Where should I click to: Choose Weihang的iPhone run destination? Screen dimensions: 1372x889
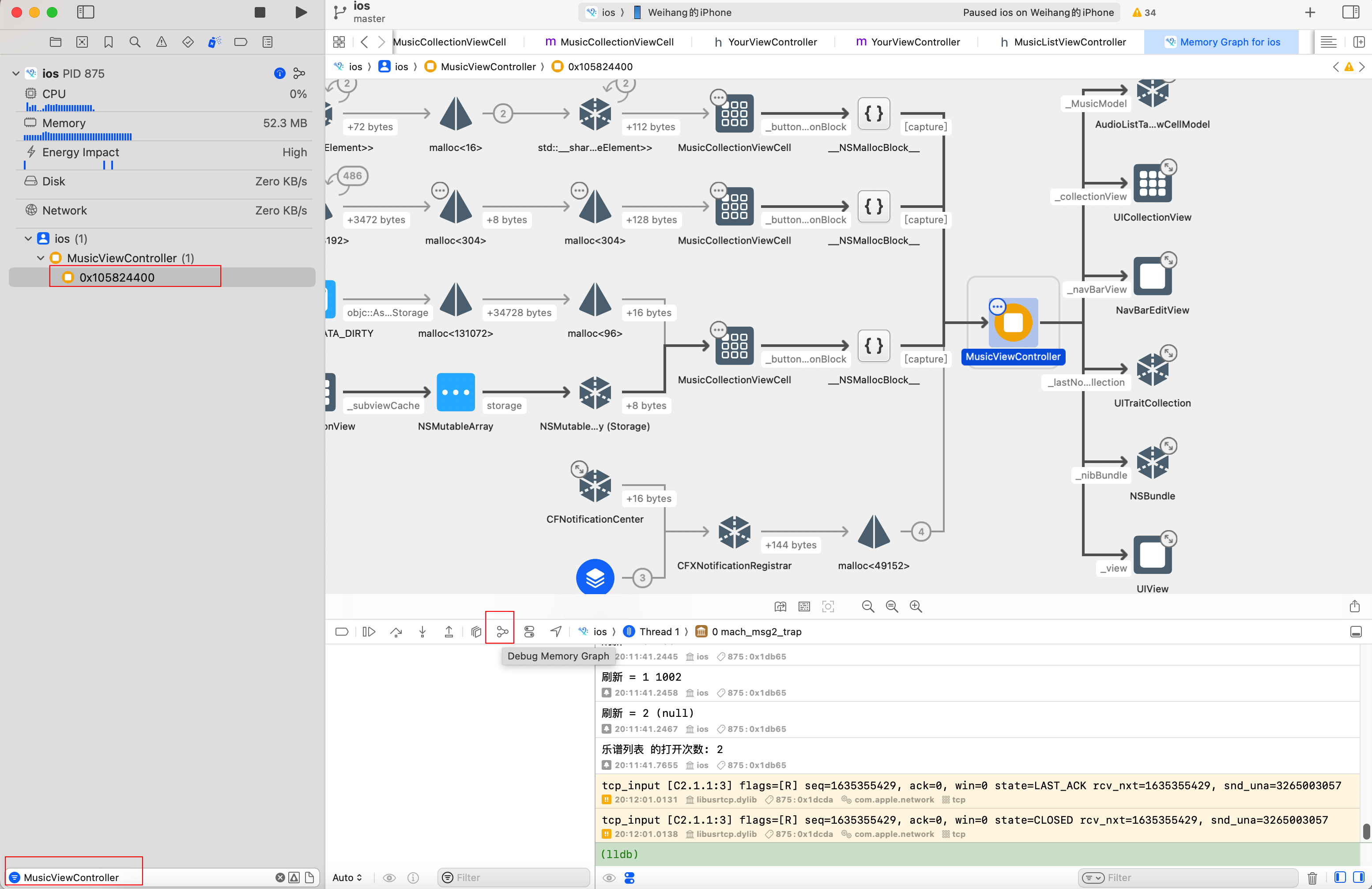(682, 12)
